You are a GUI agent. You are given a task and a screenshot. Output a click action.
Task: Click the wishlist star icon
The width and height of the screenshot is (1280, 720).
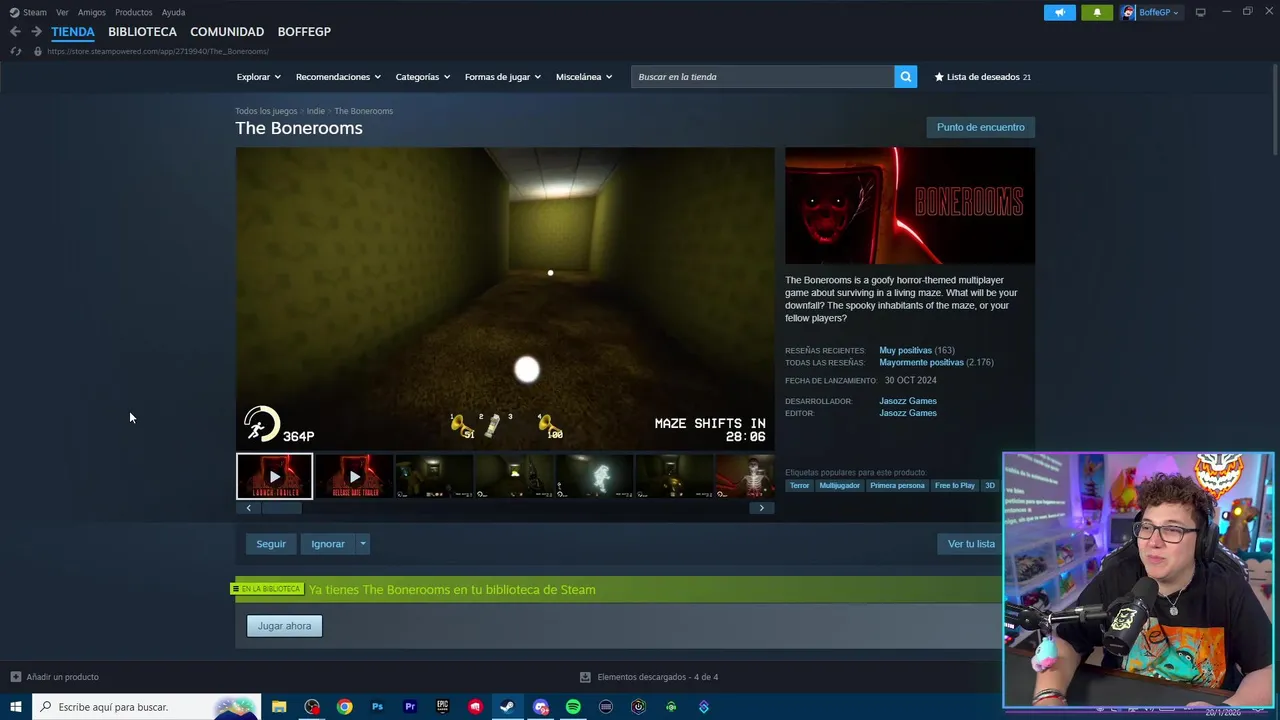[x=939, y=77]
